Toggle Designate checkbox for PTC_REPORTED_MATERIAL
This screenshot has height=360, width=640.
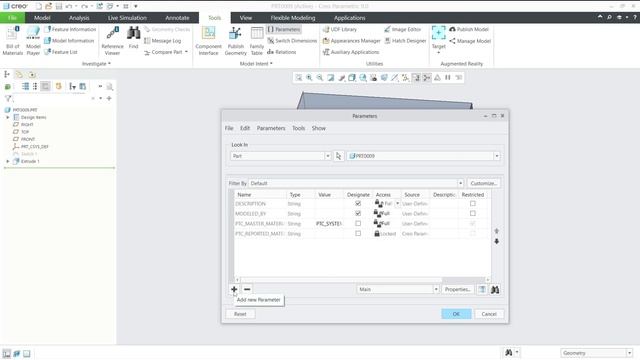click(x=358, y=233)
